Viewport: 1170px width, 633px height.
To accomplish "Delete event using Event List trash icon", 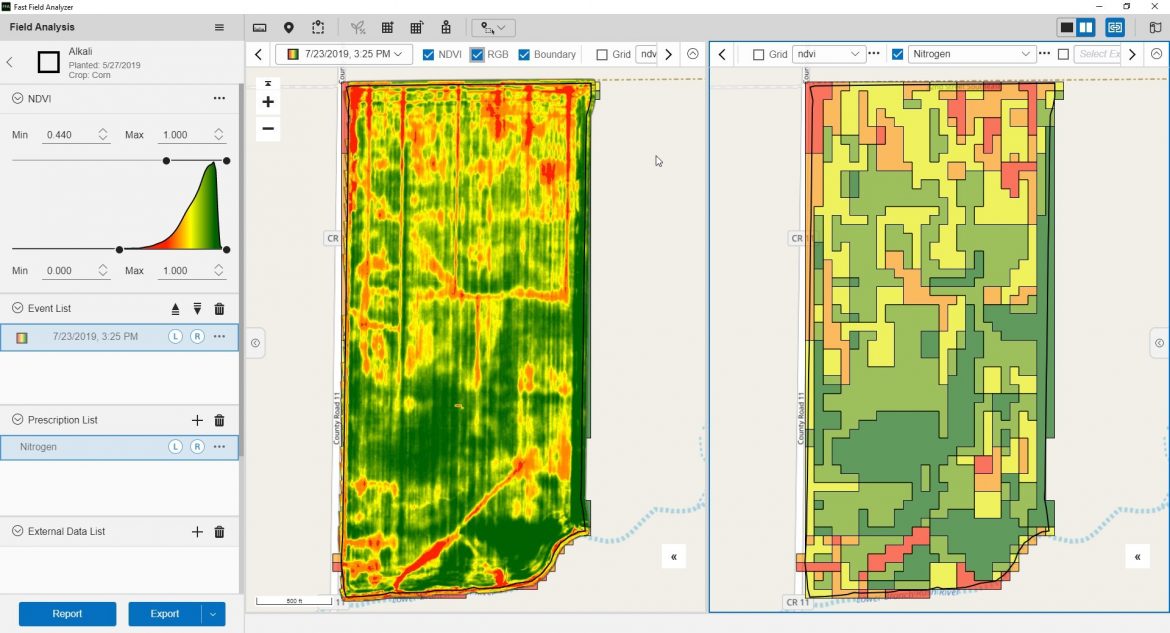I will (x=220, y=309).
